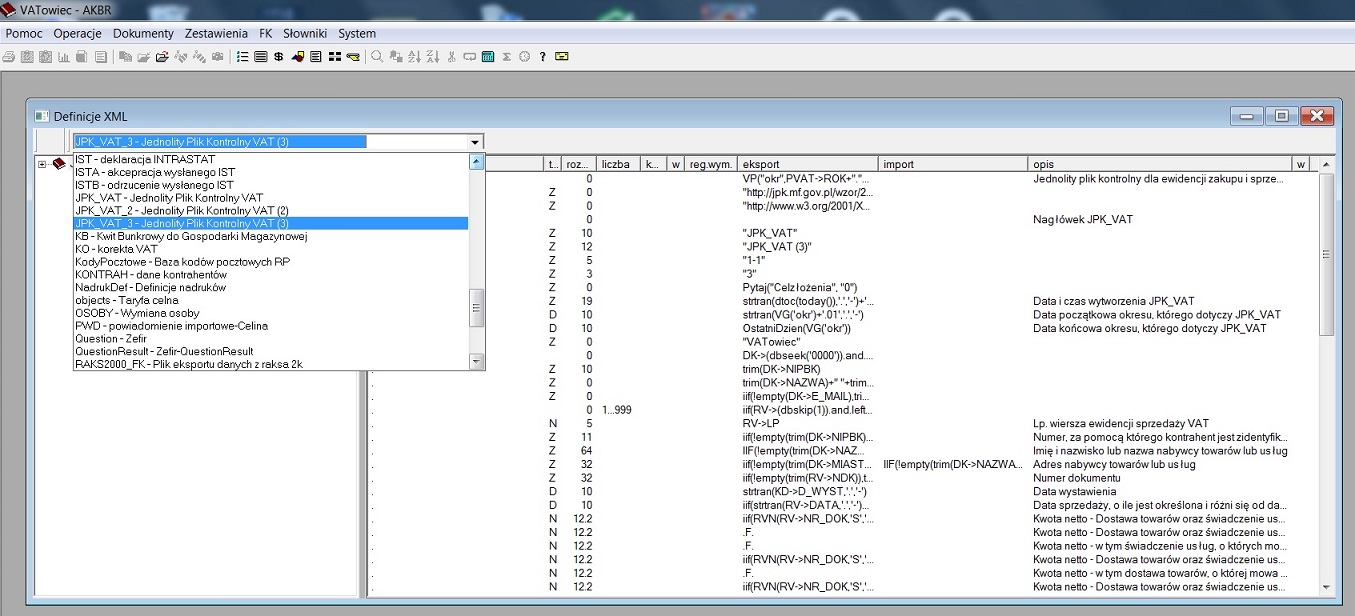The image size is (1355, 616).
Task: Click the question mark help icon
Action: (x=542, y=57)
